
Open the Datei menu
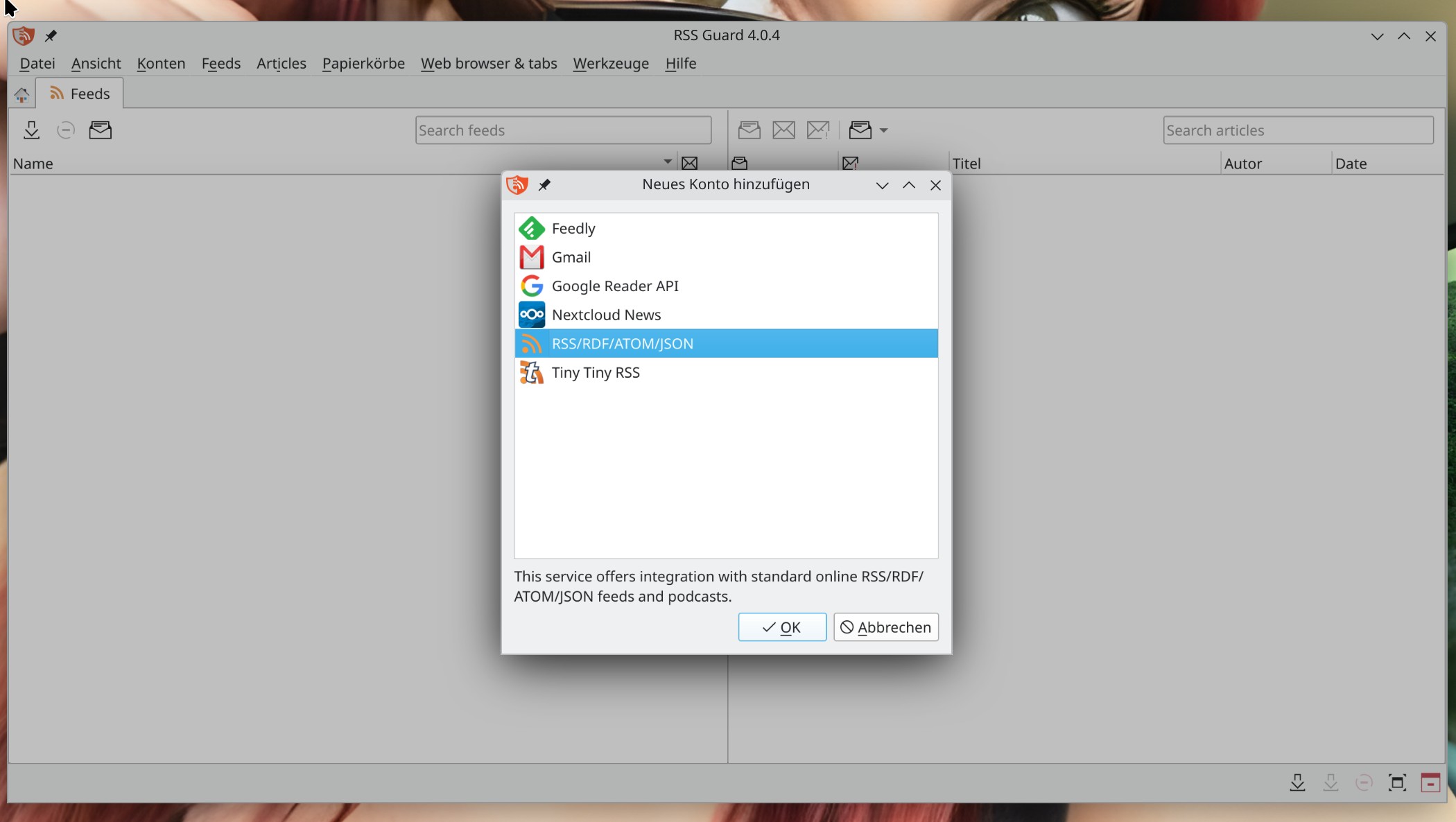[x=37, y=63]
